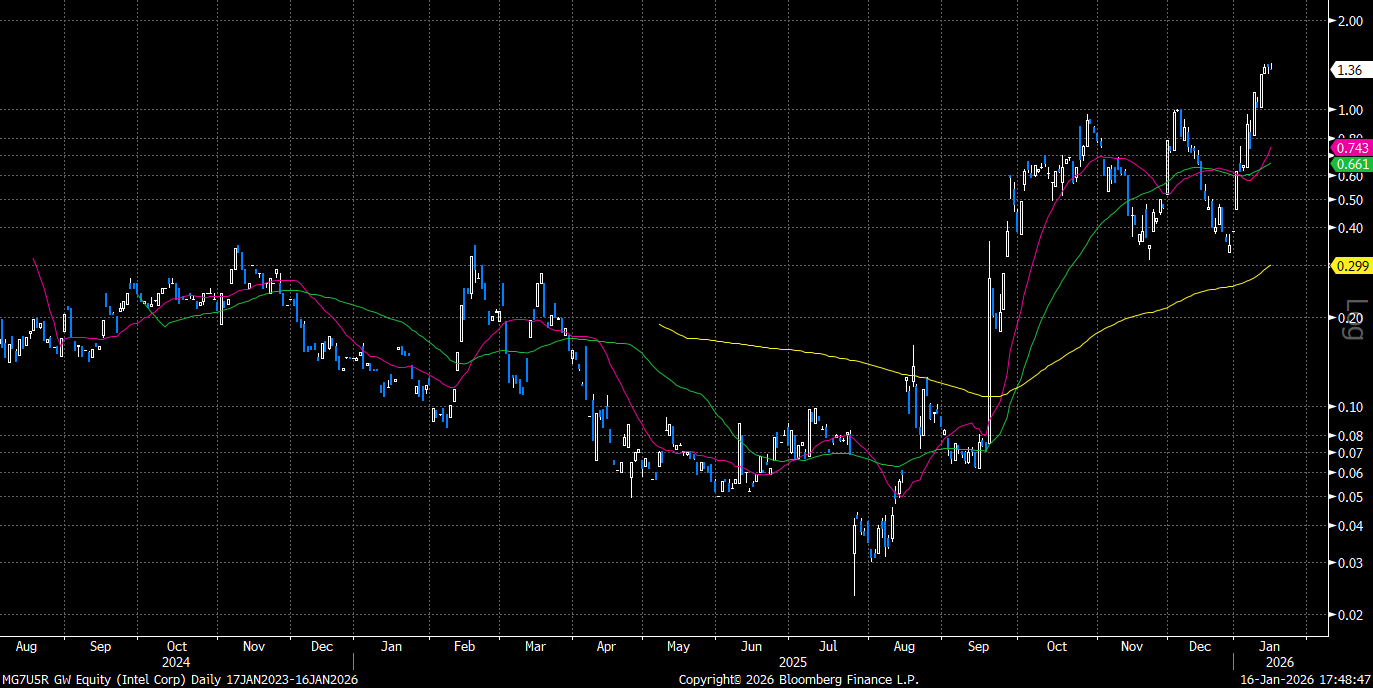Click the 2.00 price axis label
Viewport: 1373px width, 688px height.
(x=1350, y=21)
